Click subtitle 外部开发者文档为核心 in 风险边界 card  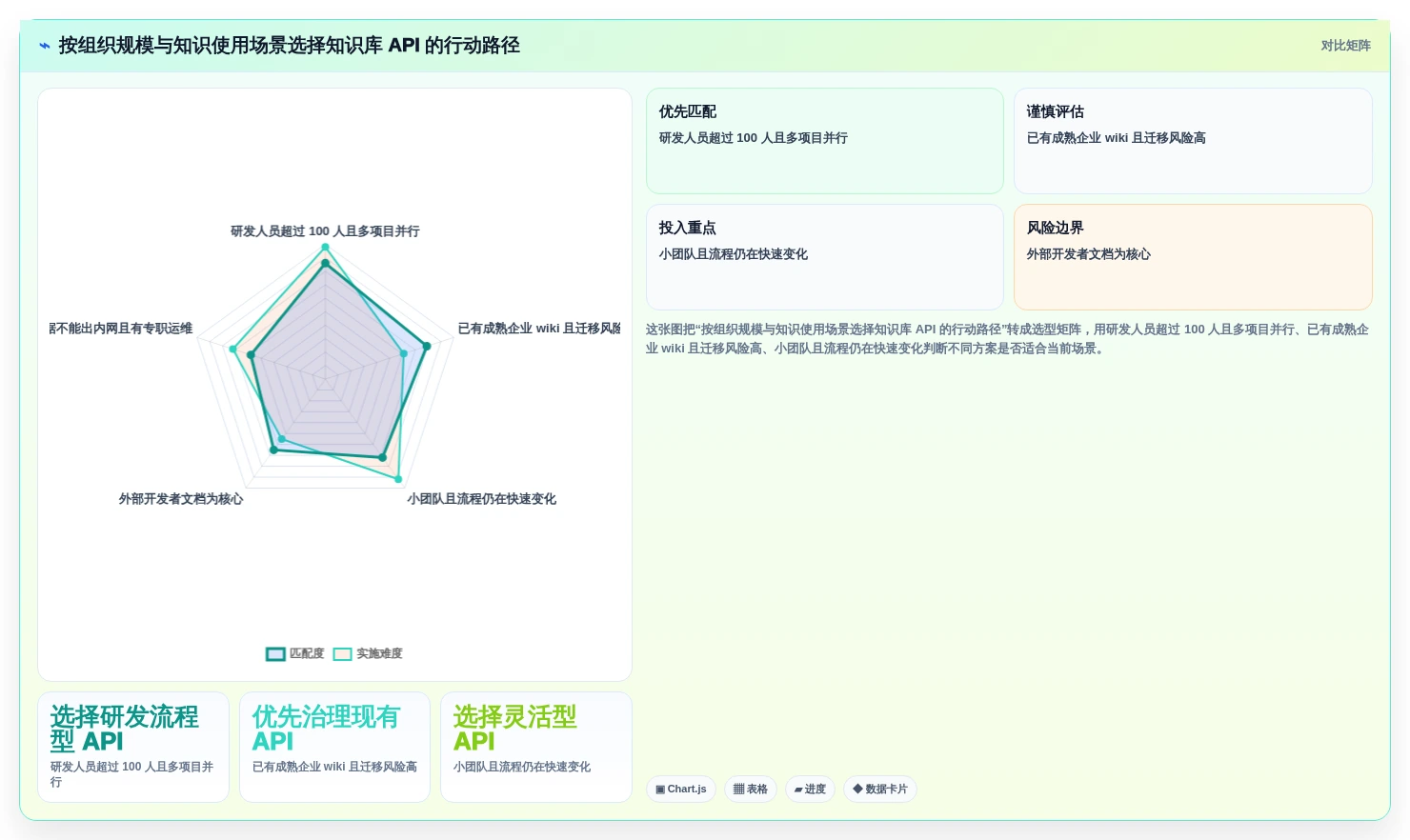pyautogui.click(x=1088, y=254)
